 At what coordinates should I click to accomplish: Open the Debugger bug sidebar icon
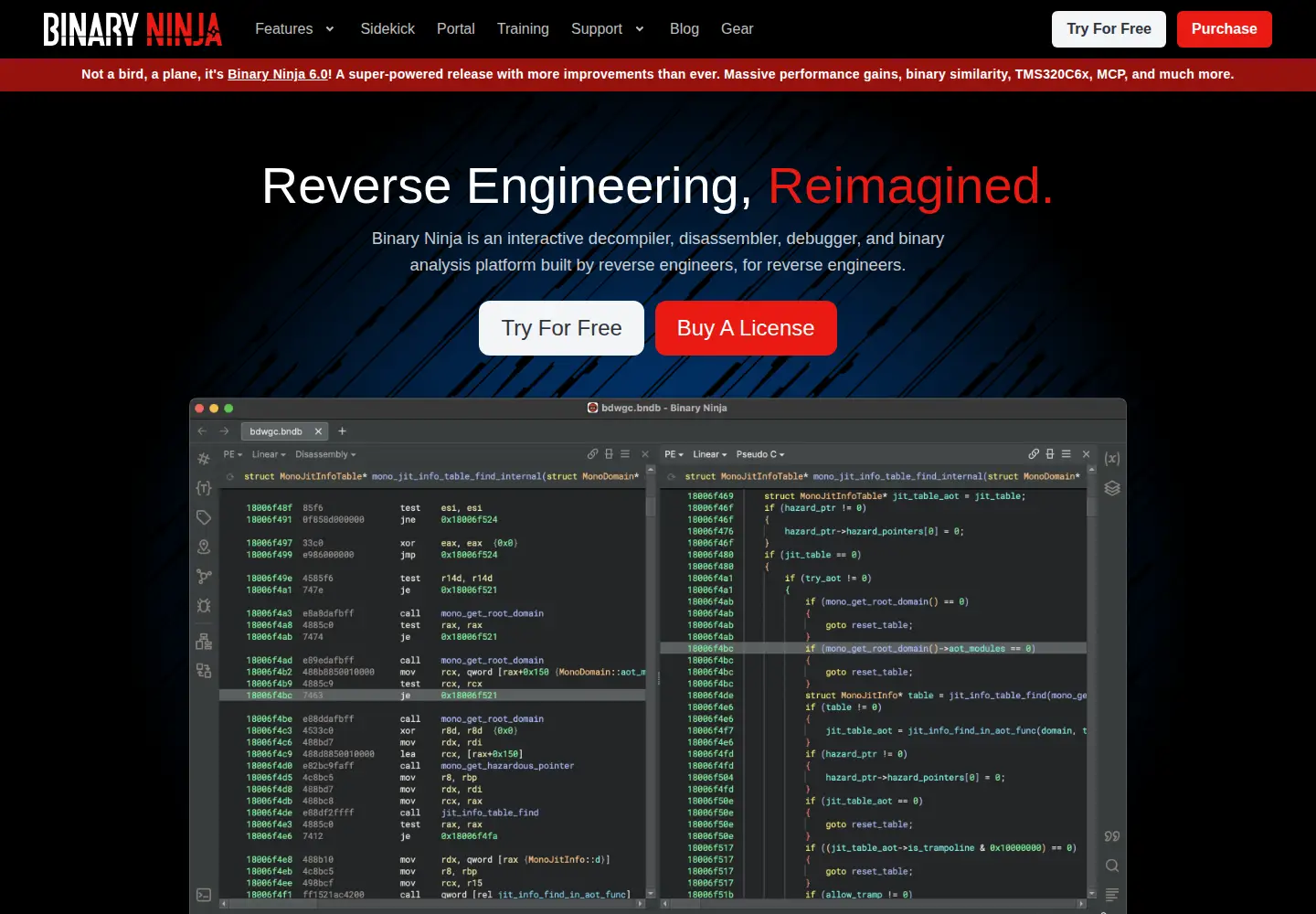[204, 605]
